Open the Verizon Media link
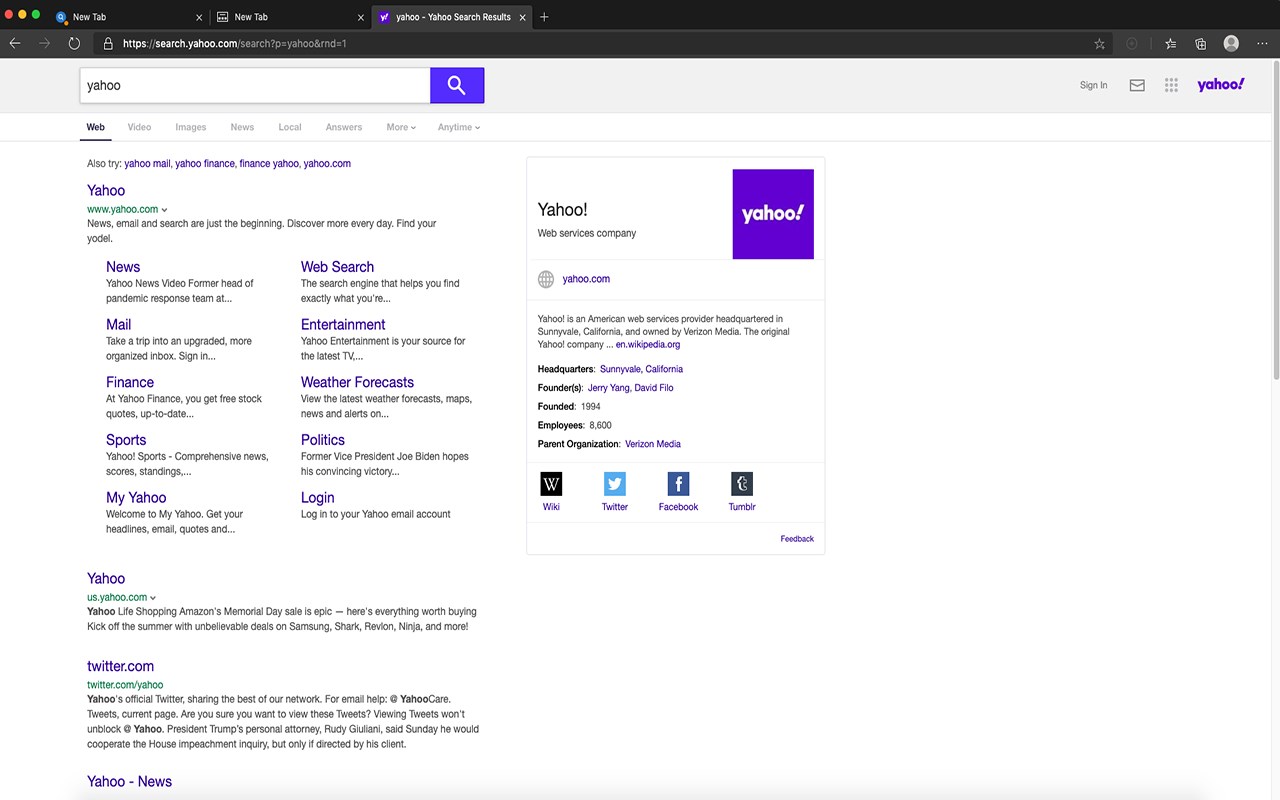This screenshot has width=1280, height=800. (653, 444)
